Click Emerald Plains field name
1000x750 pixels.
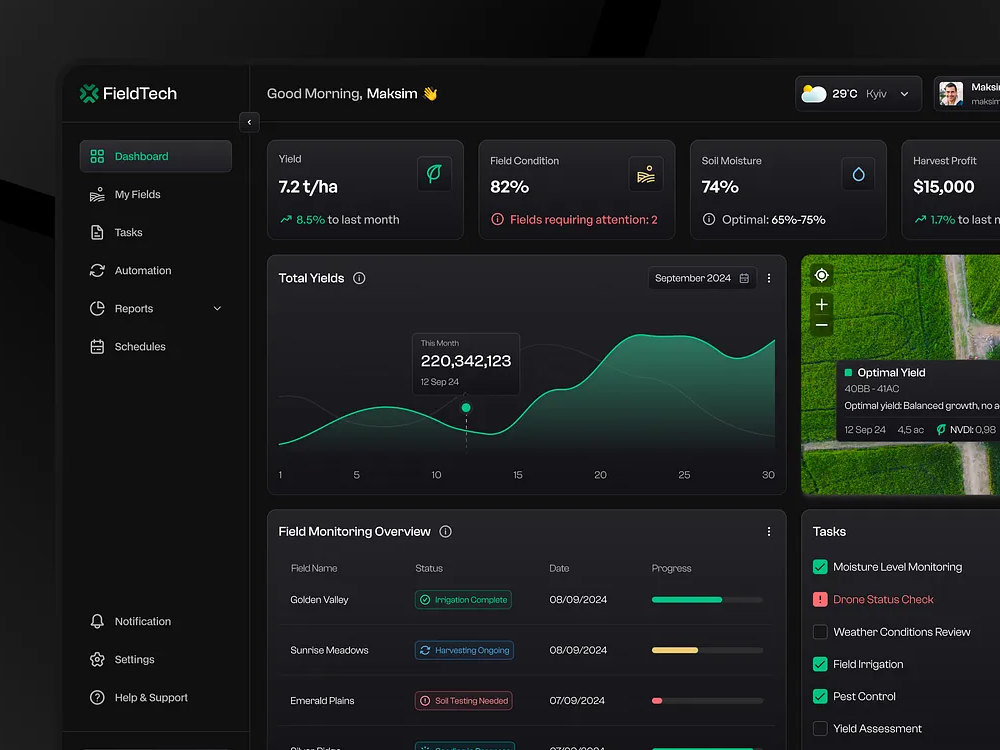[x=322, y=701]
